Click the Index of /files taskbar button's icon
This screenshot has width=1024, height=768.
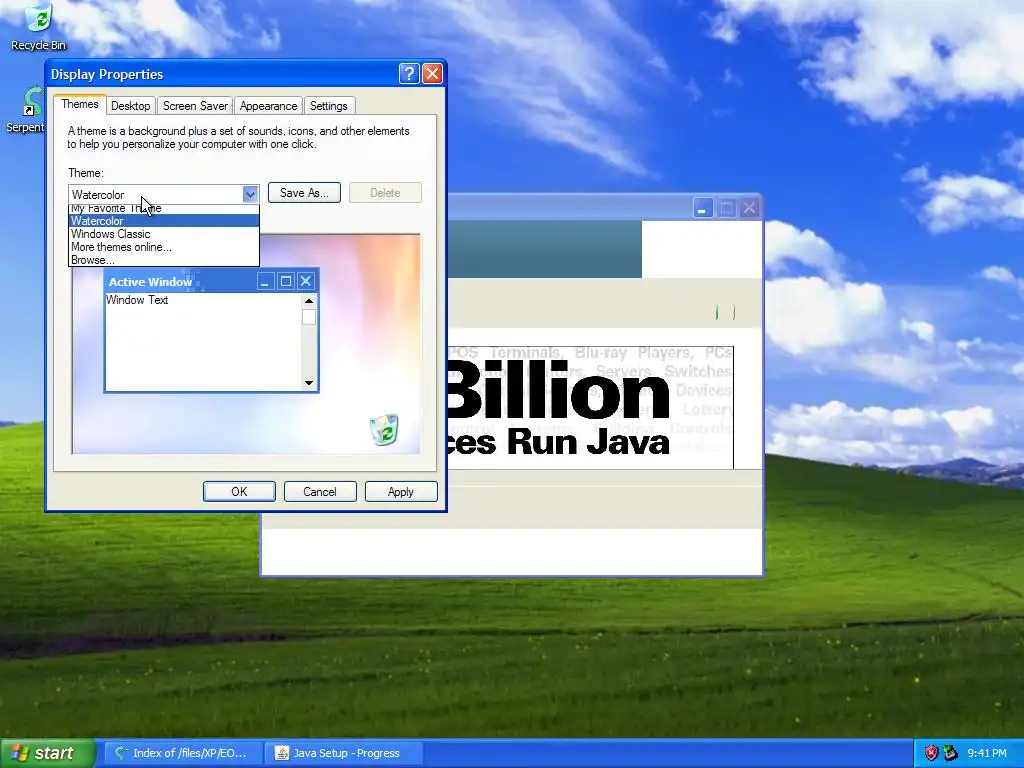click(121, 753)
